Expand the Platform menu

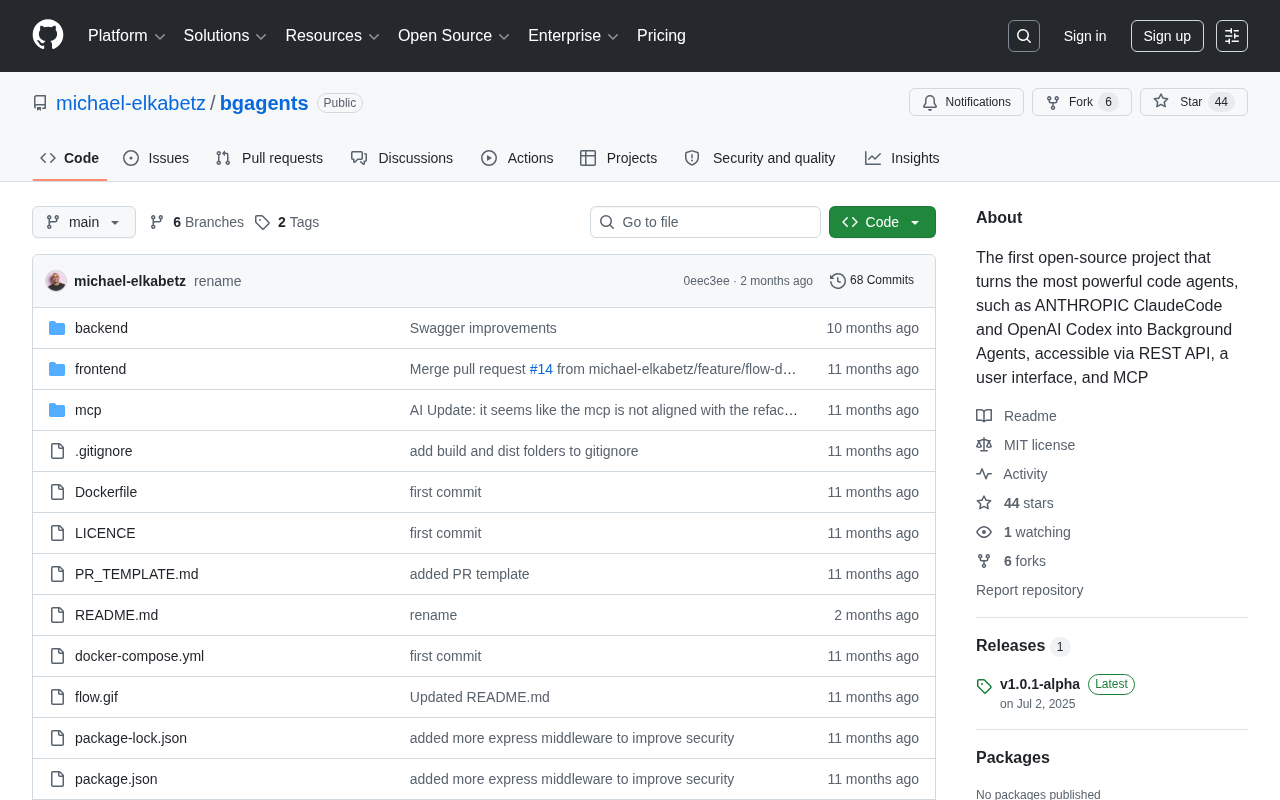(x=127, y=36)
